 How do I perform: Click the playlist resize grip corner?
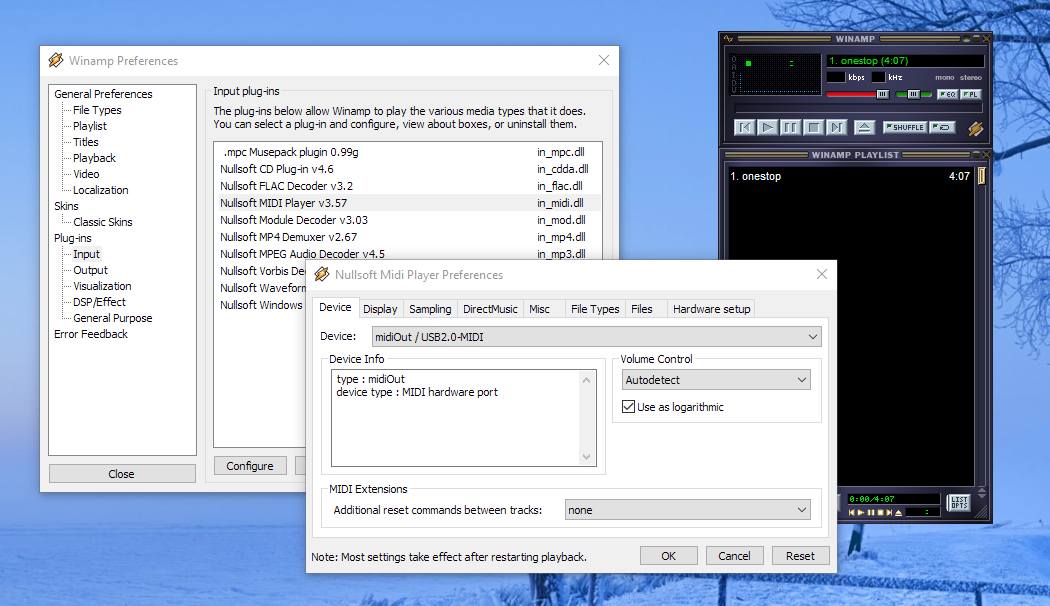pyautogui.click(x=982, y=512)
